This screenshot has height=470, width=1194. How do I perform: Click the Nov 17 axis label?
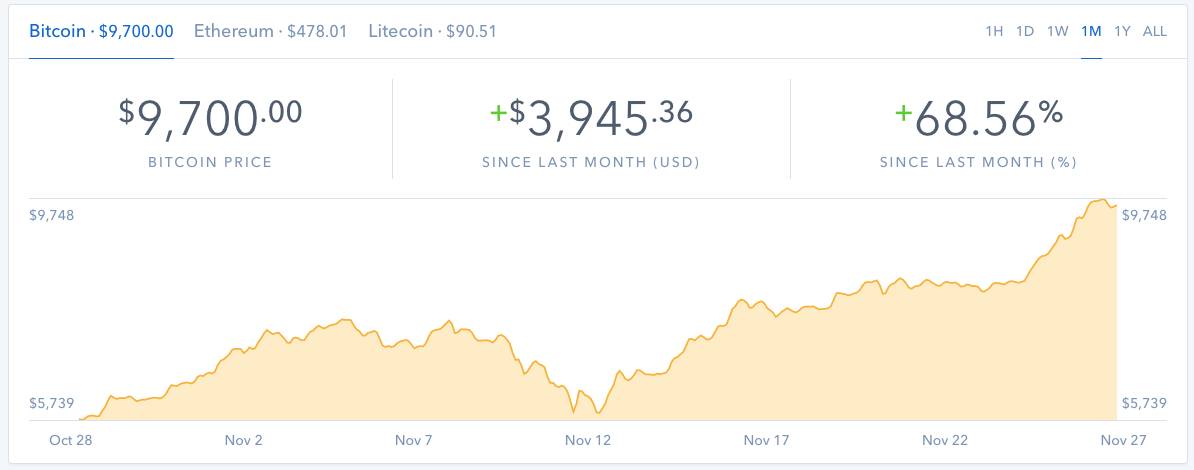767,440
